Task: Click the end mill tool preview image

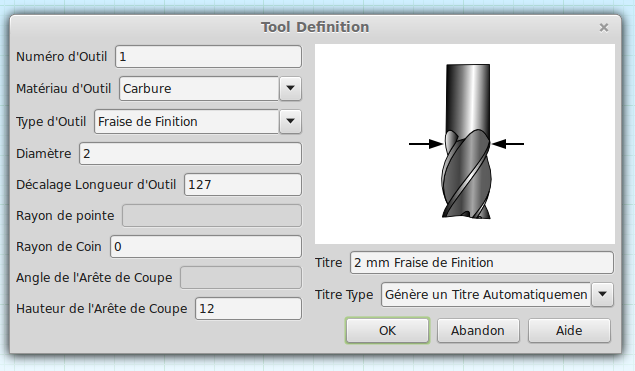Action: click(x=465, y=144)
